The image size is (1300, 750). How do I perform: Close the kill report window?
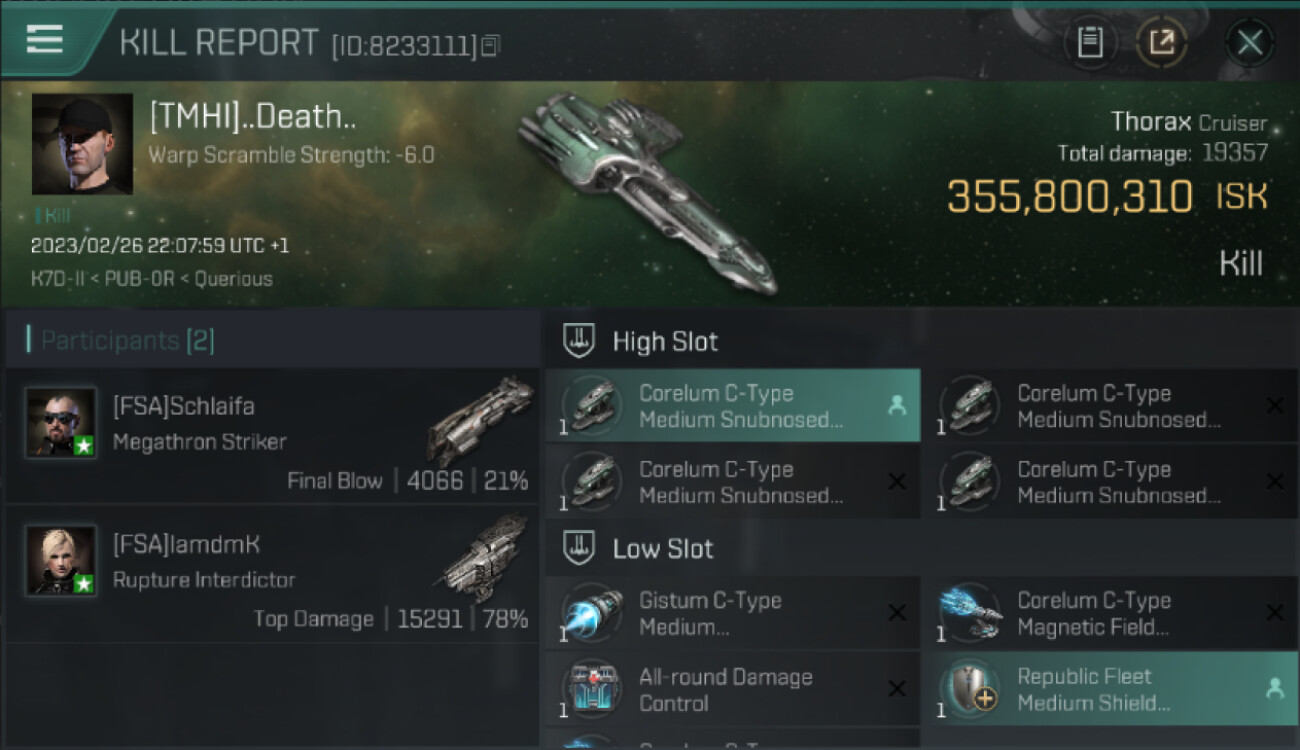point(1250,43)
